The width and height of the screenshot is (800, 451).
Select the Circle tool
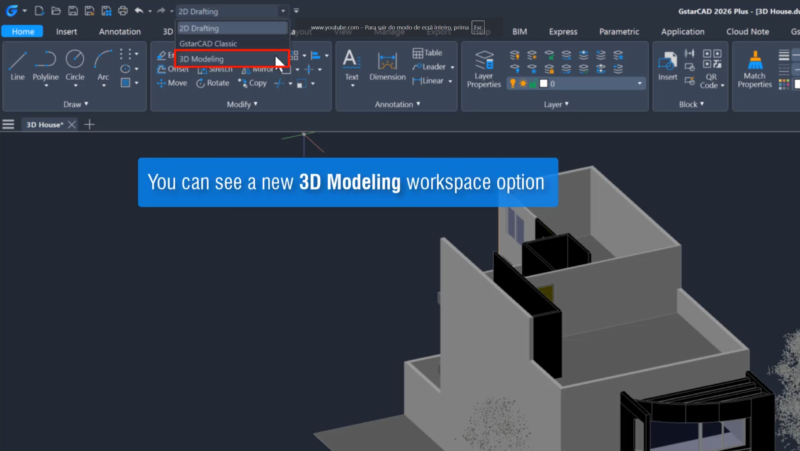click(x=75, y=63)
